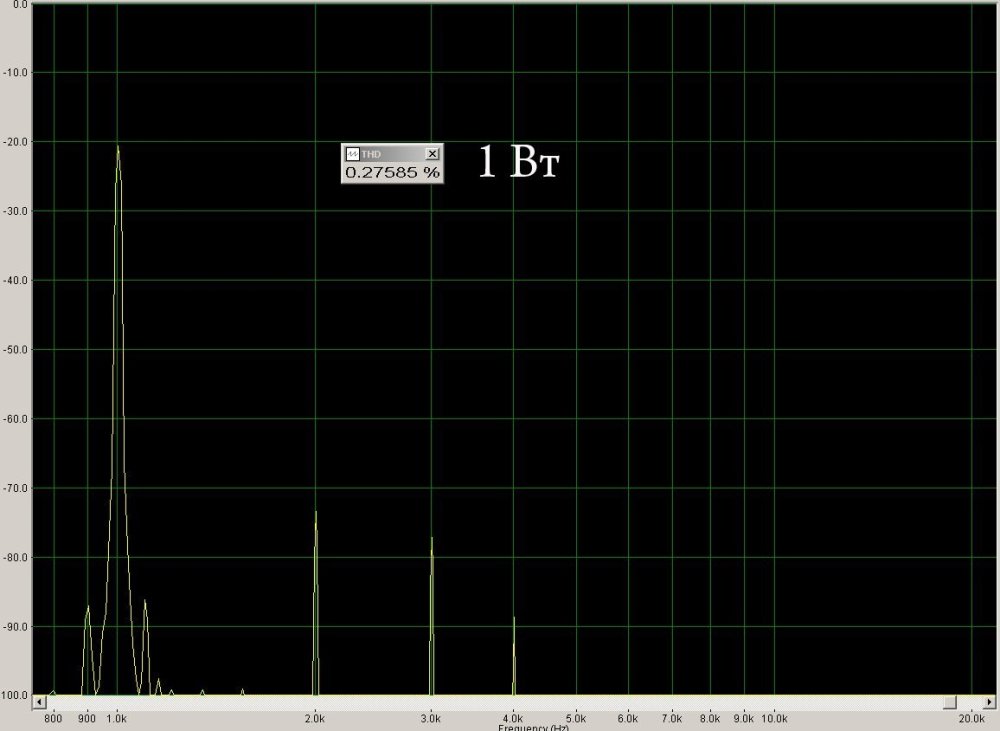Click the empty horizontal scrollbar track
1000x731 pixels.
click(x=500, y=702)
